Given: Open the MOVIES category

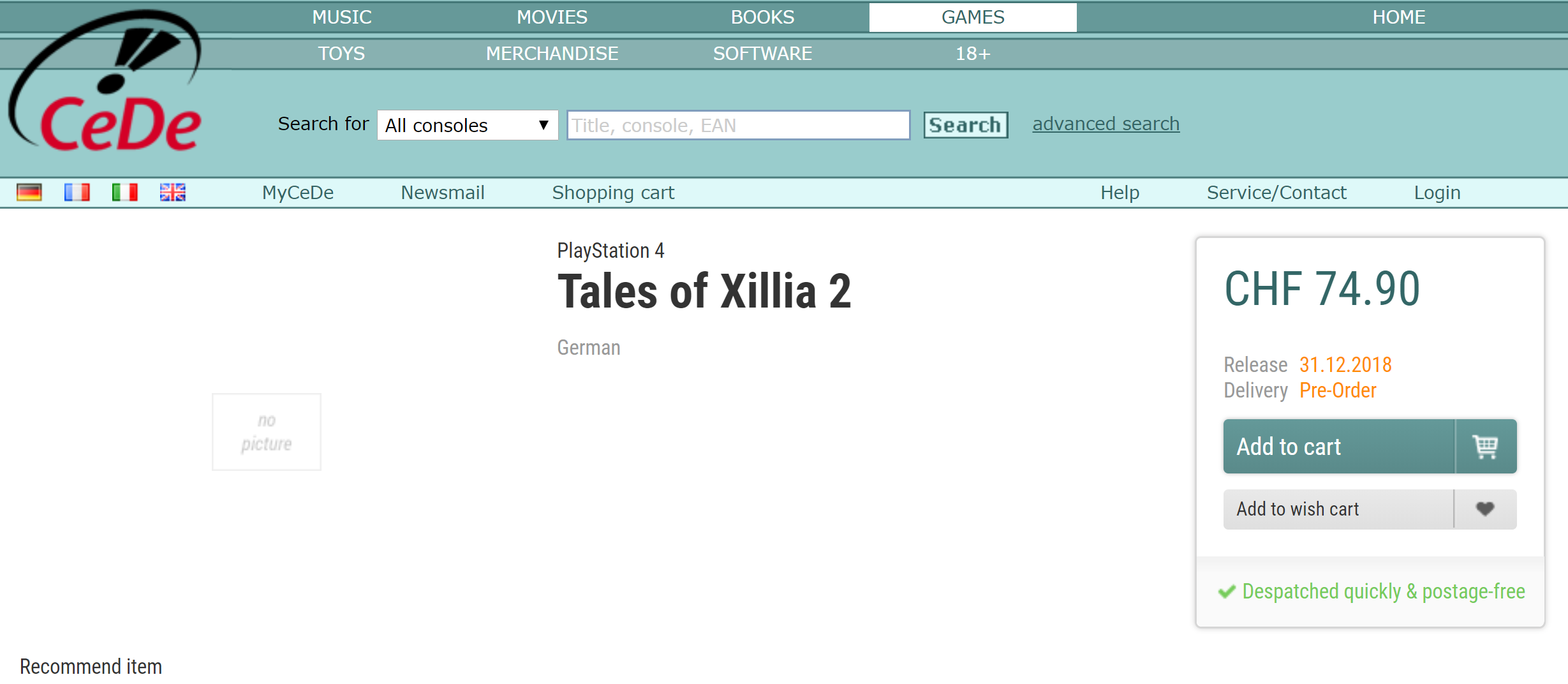Looking at the screenshot, I should 552,17.
